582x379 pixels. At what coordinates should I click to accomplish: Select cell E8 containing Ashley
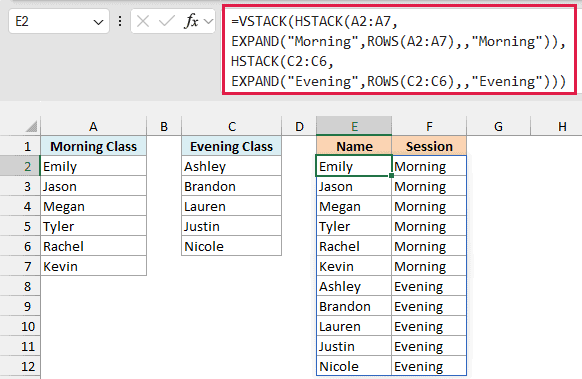(354, 287)
